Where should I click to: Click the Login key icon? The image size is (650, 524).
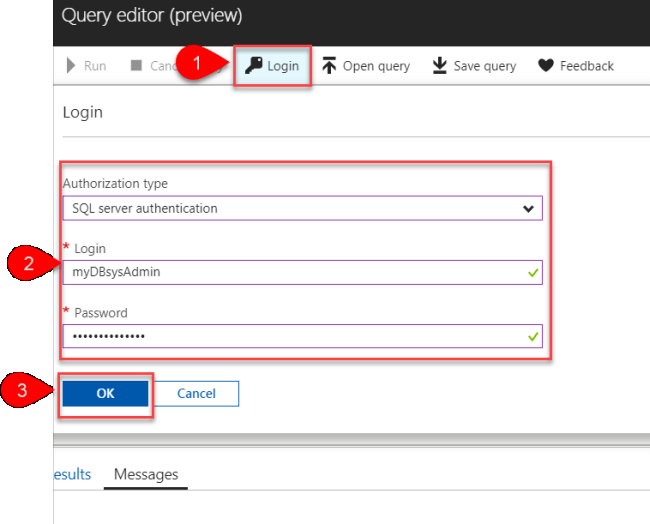pyautogui.click(x=253, y=66)
